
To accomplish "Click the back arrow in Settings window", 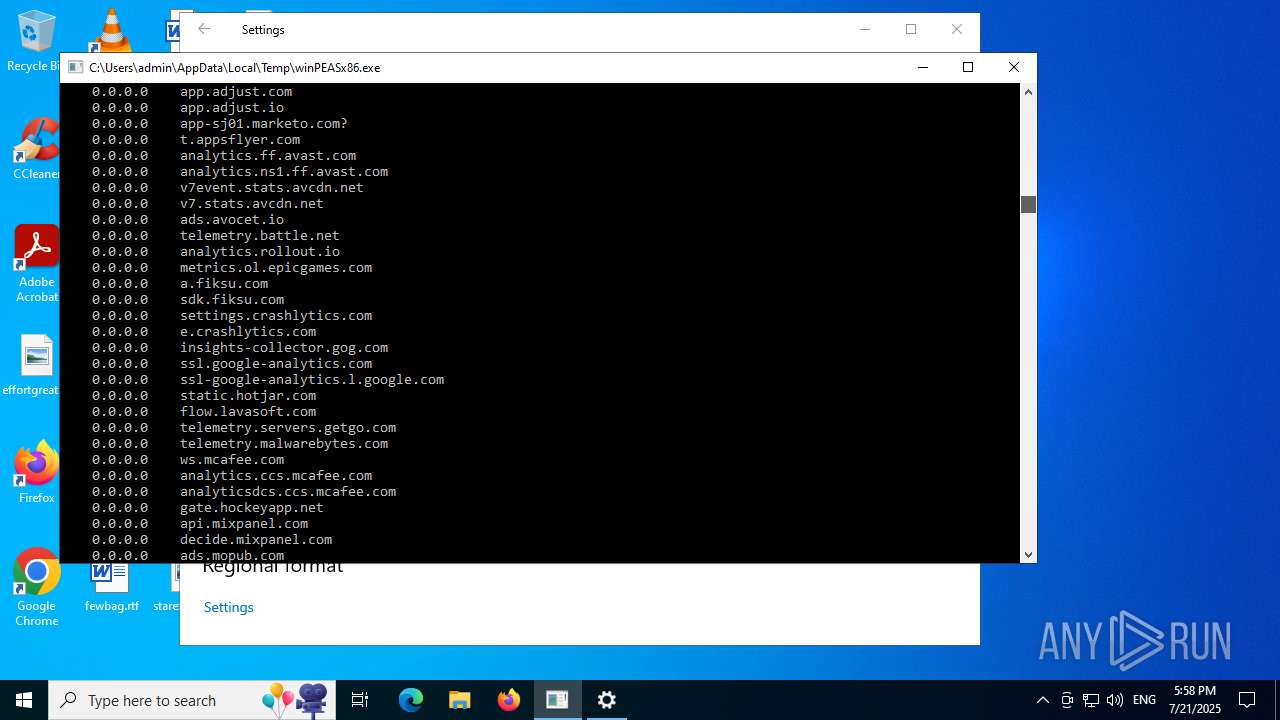I will pyautogui.click(x=204, y=29).
